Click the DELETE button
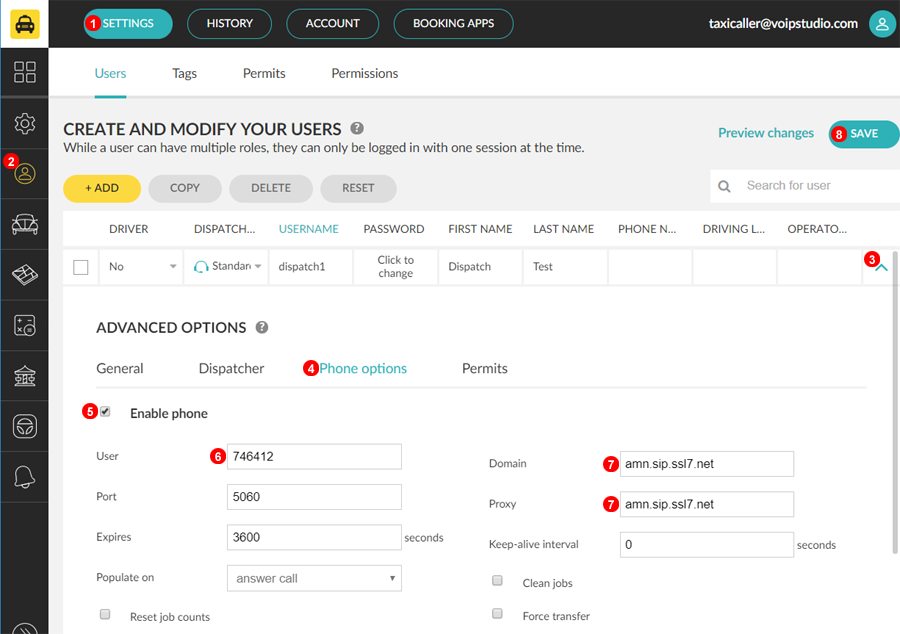 (271, 189)
